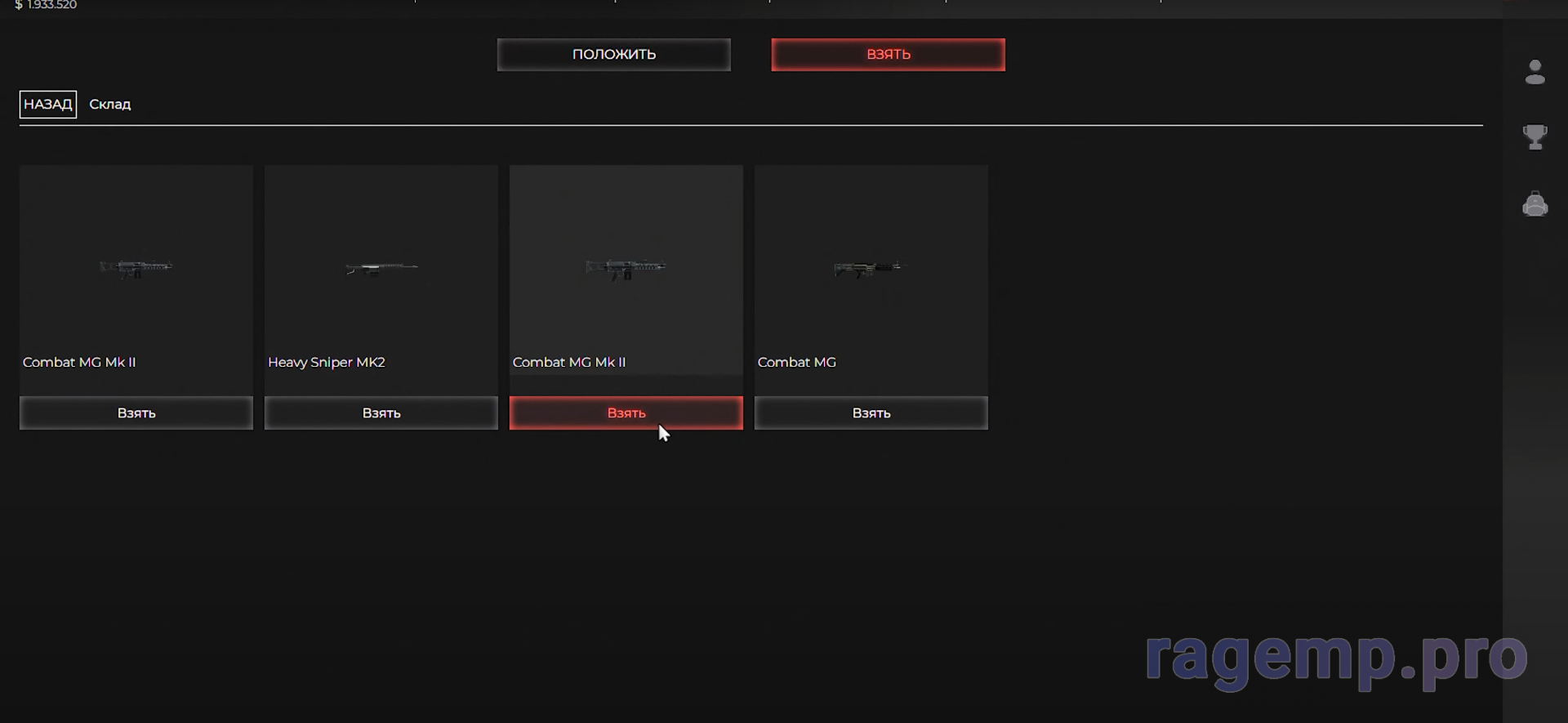Click the ПОЛОЖИТЬ button at top
1568x723 pixels.
click(x=613, y=55)
